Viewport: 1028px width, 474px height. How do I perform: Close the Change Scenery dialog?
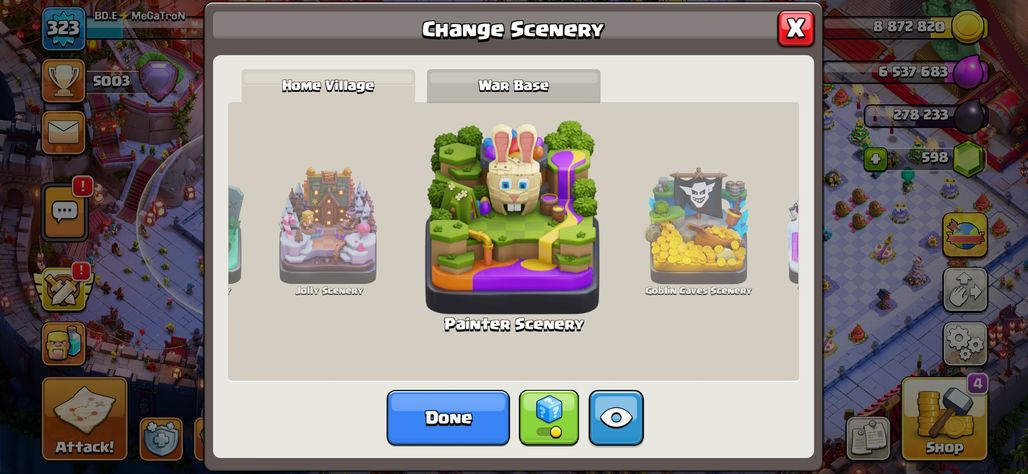click(796, 28)
